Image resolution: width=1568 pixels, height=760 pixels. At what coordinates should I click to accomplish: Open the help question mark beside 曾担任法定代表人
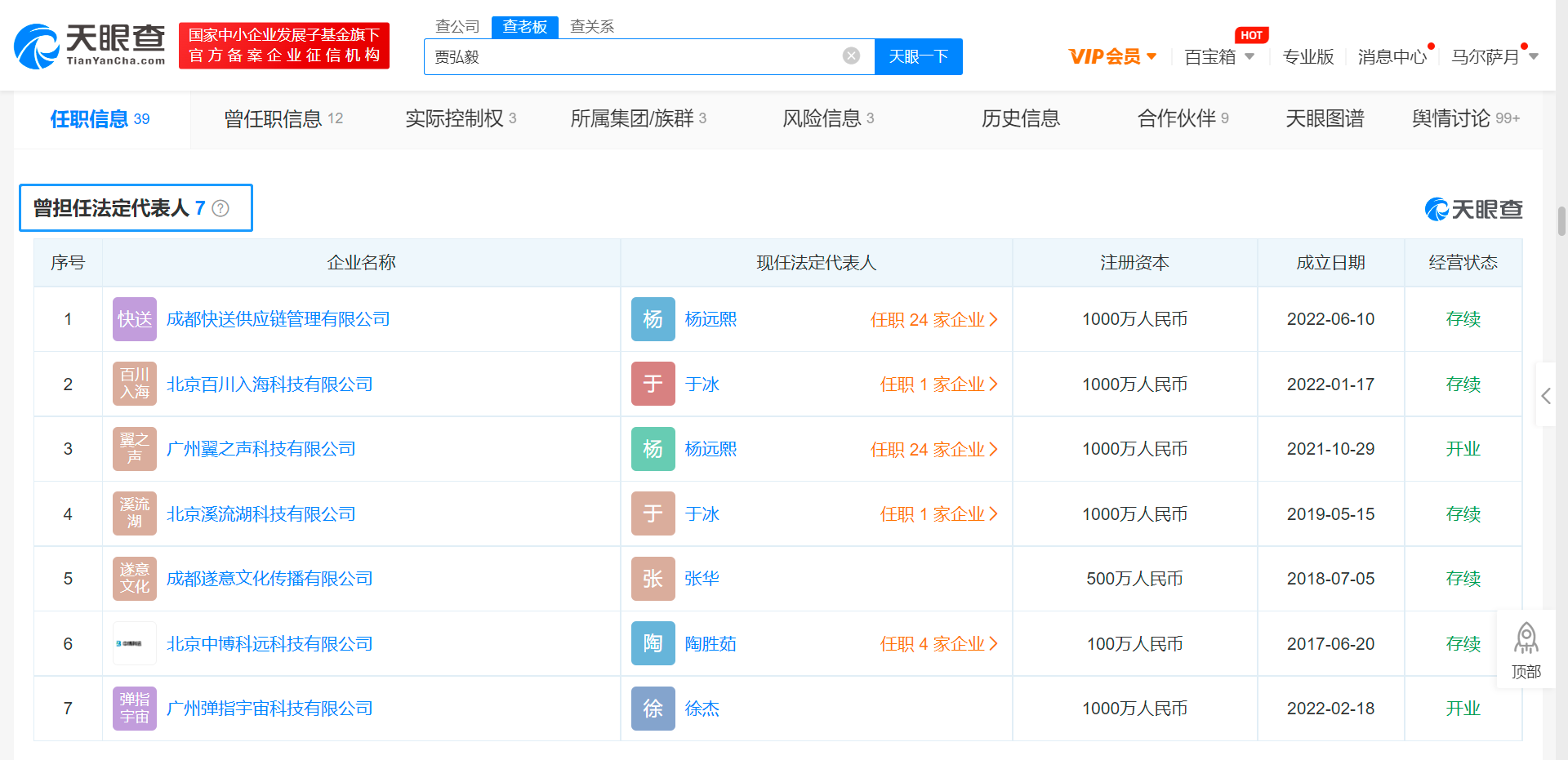pyautogui.click(x=220, y=208)
